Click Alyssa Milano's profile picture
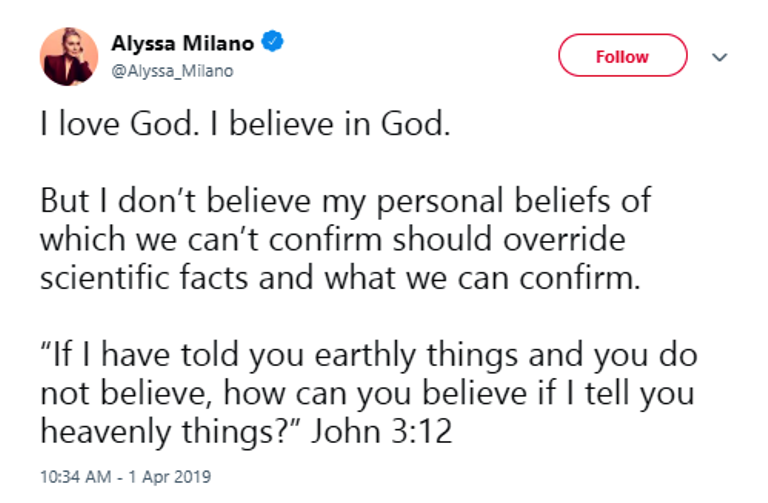768x503 pixels. coord(69,56)
